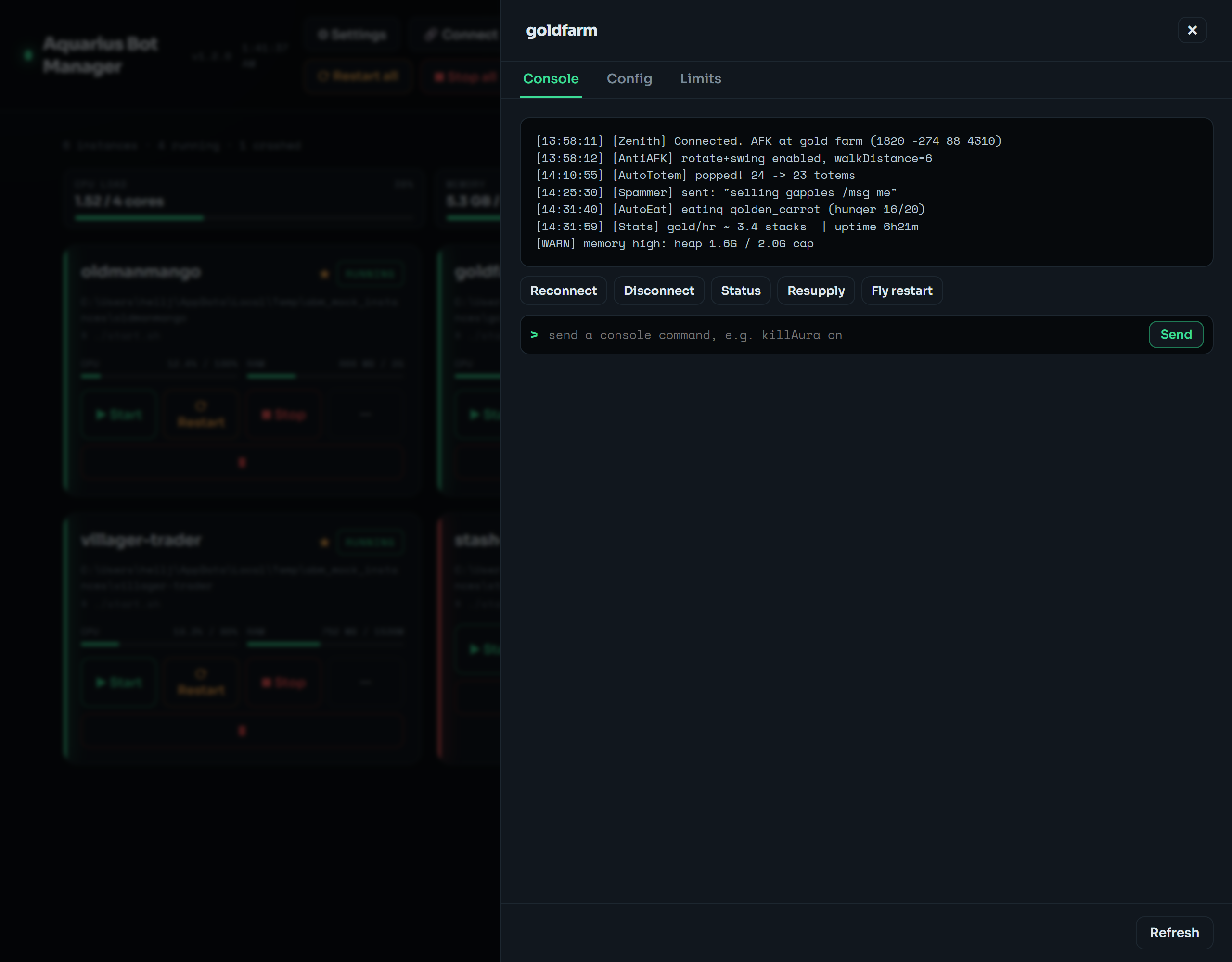Click the AutoTotem popped log line
The height and width of the screenshot is (962, 1232).
click(695, 176)
